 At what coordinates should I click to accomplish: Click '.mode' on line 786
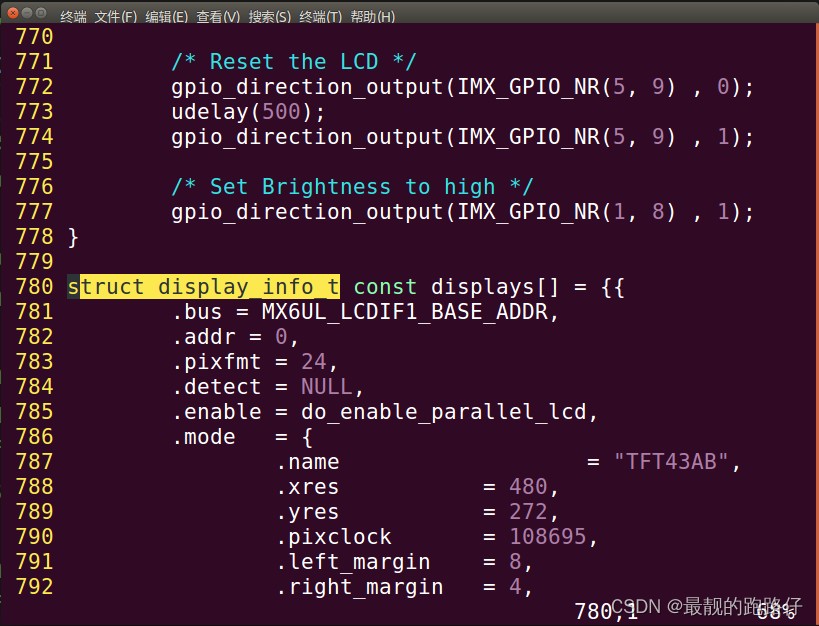(204, 437)
